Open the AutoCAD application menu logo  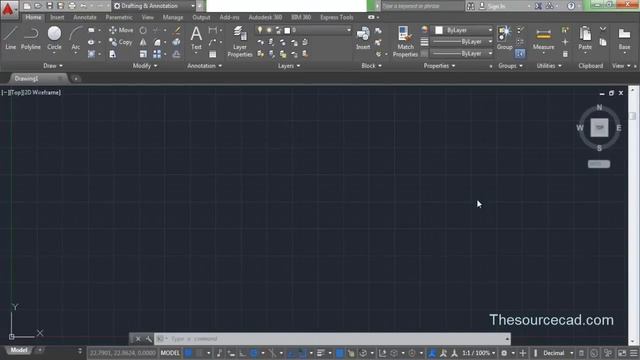point(8,9)
